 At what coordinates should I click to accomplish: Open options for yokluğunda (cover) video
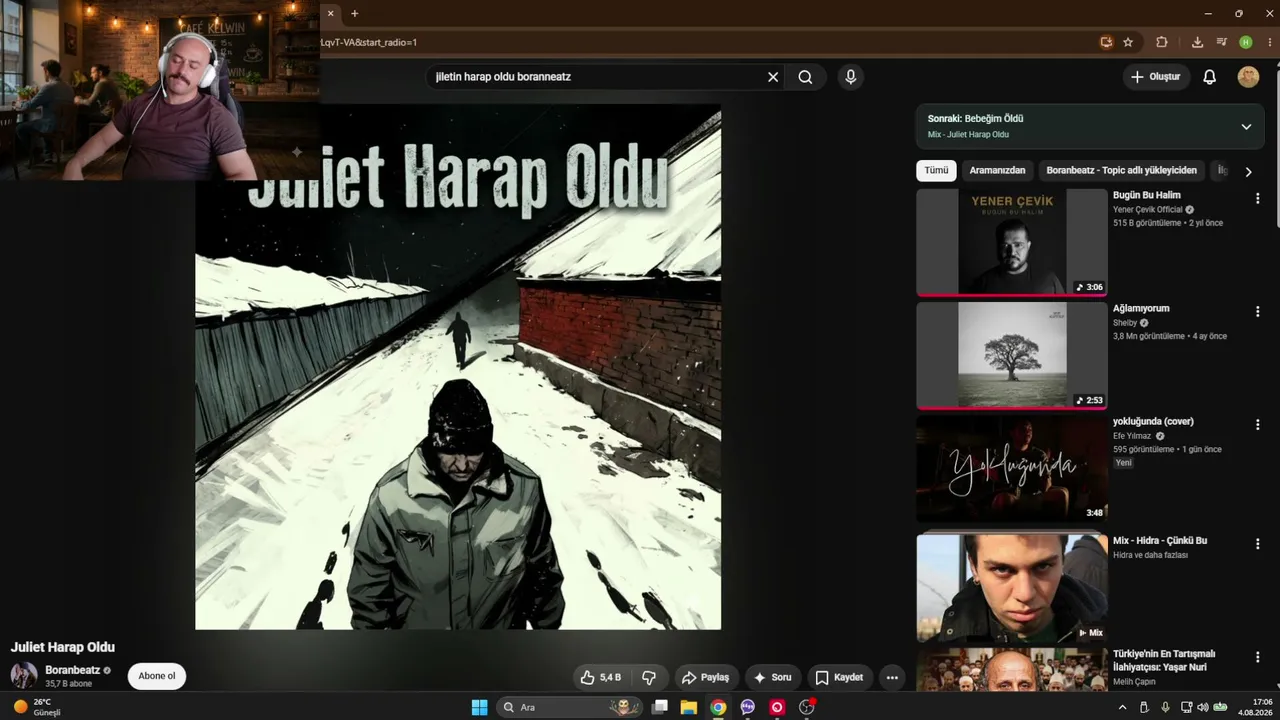coord(1257,425)
